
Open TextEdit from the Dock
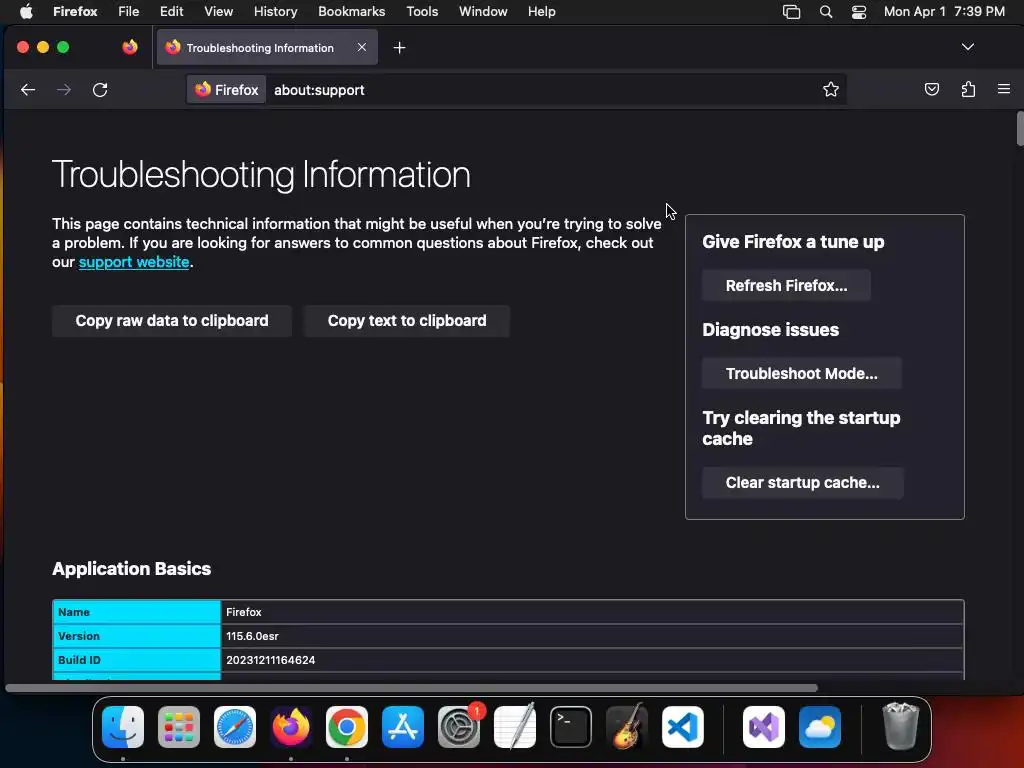click(x=515, y=727)
